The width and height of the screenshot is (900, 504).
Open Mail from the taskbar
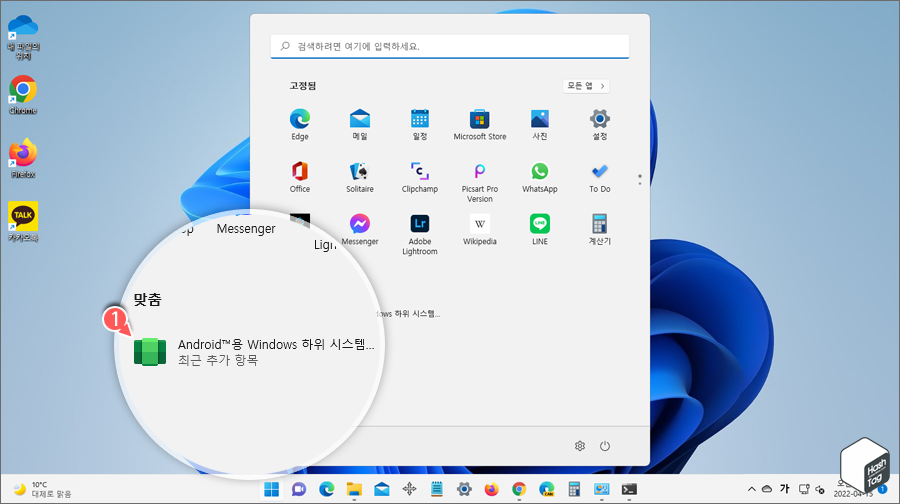point(382,489)
